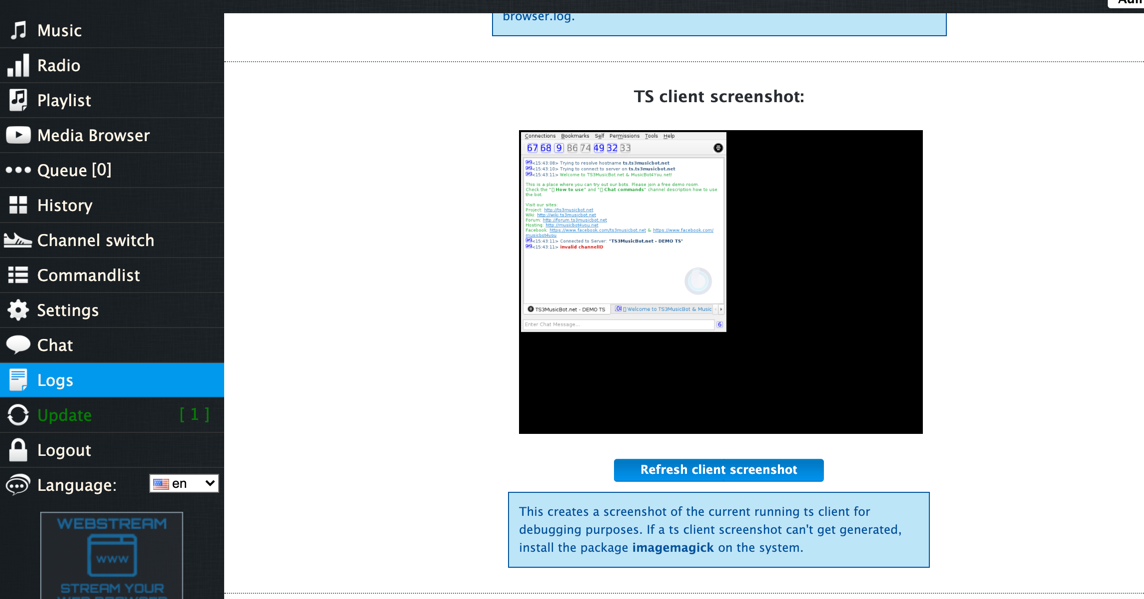Click the Logout padlock icon
Viewport: 1144px width, 599px height.
tap(16, 449)
